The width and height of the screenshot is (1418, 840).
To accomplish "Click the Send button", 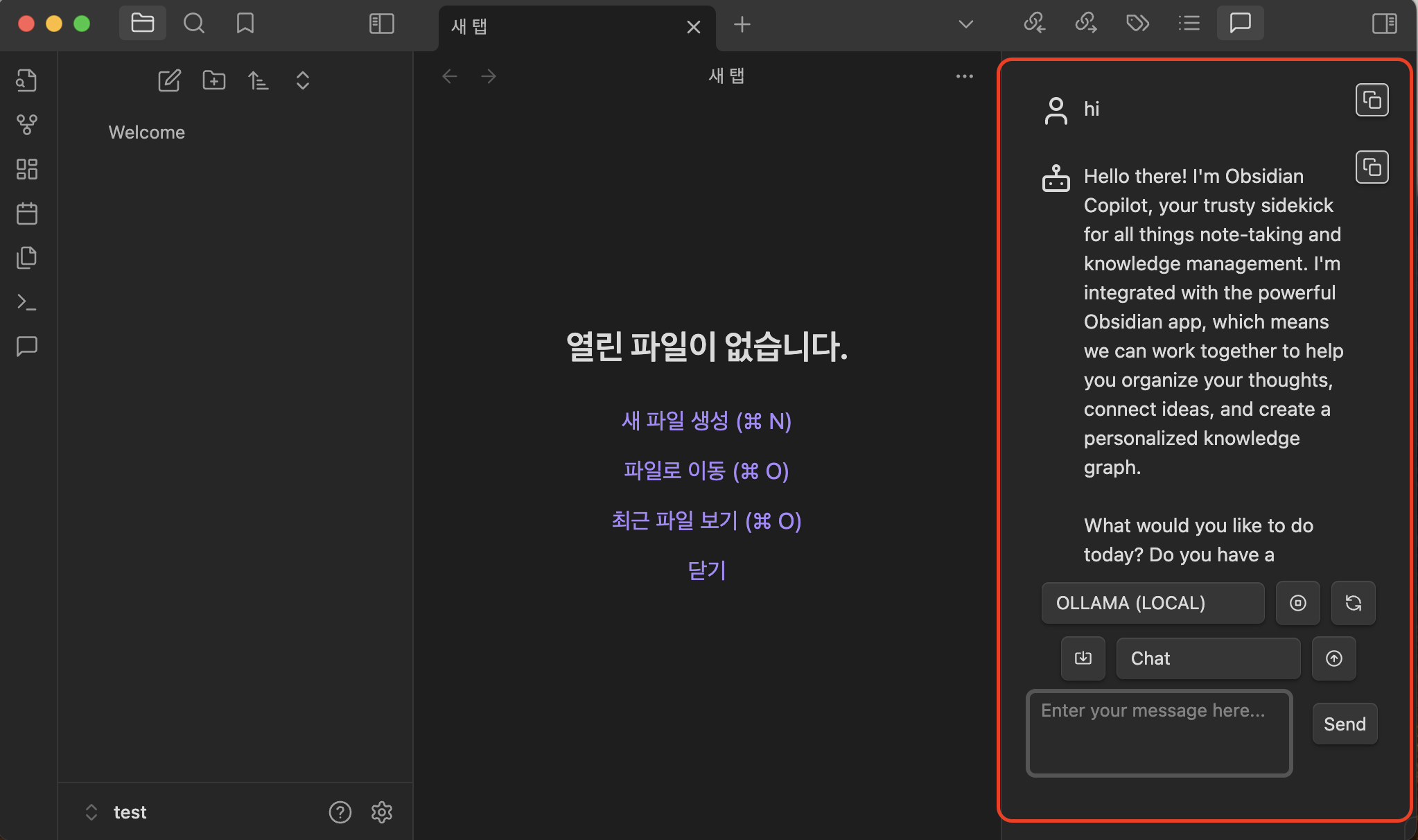I will point(1345,724).
